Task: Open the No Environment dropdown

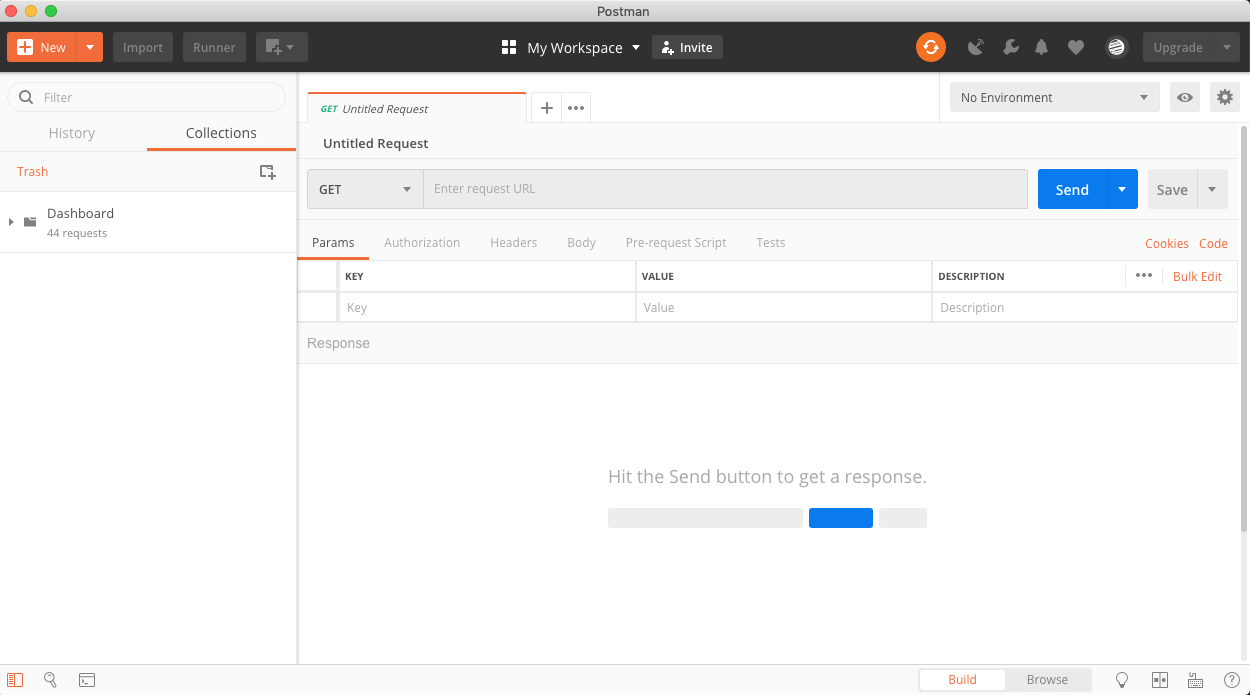Action: pyautogui.click(x=1054, y=97)
